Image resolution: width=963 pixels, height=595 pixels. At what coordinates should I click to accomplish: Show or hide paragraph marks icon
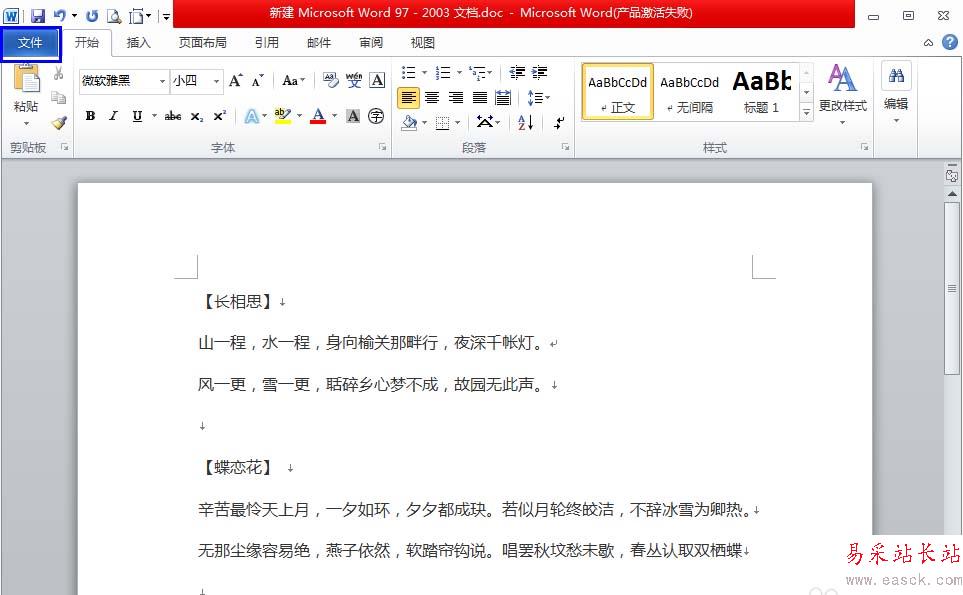[x=558, y=122]
